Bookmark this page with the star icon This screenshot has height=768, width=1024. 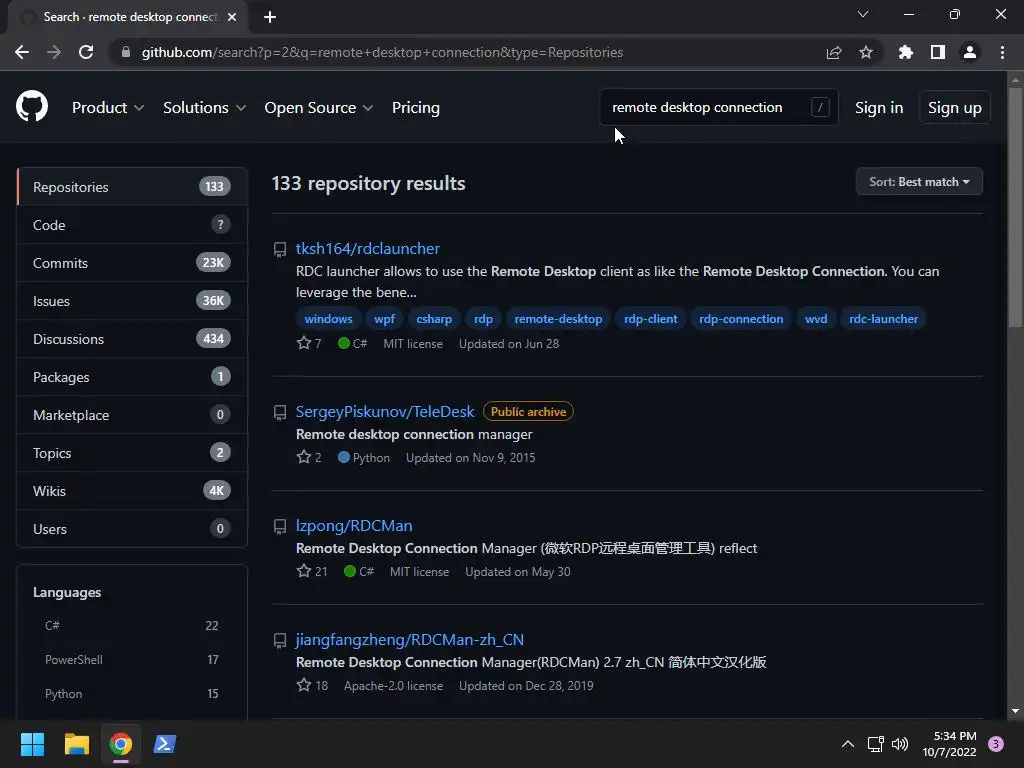[866, 52]
